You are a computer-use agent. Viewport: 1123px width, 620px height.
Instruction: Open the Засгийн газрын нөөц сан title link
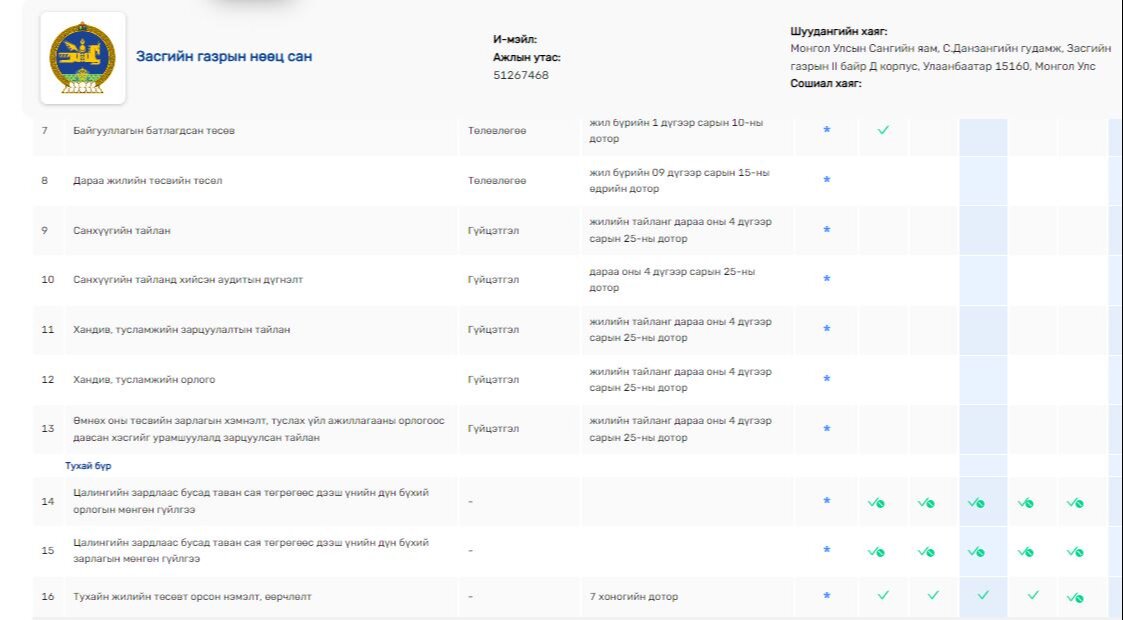(224, 57)
